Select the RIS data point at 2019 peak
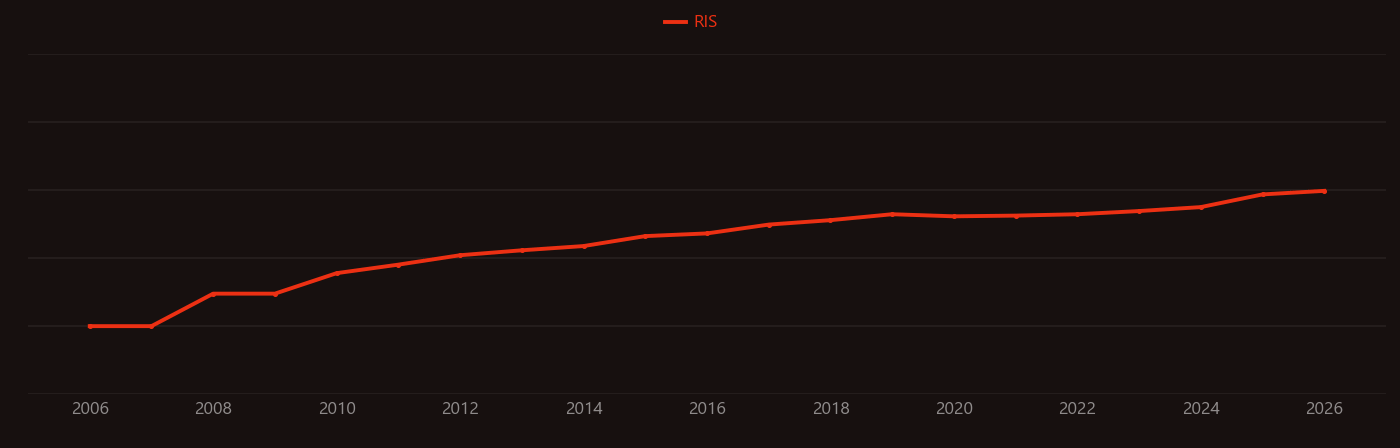This screenshot has height=448, width=1400. (x=892, y=214)
